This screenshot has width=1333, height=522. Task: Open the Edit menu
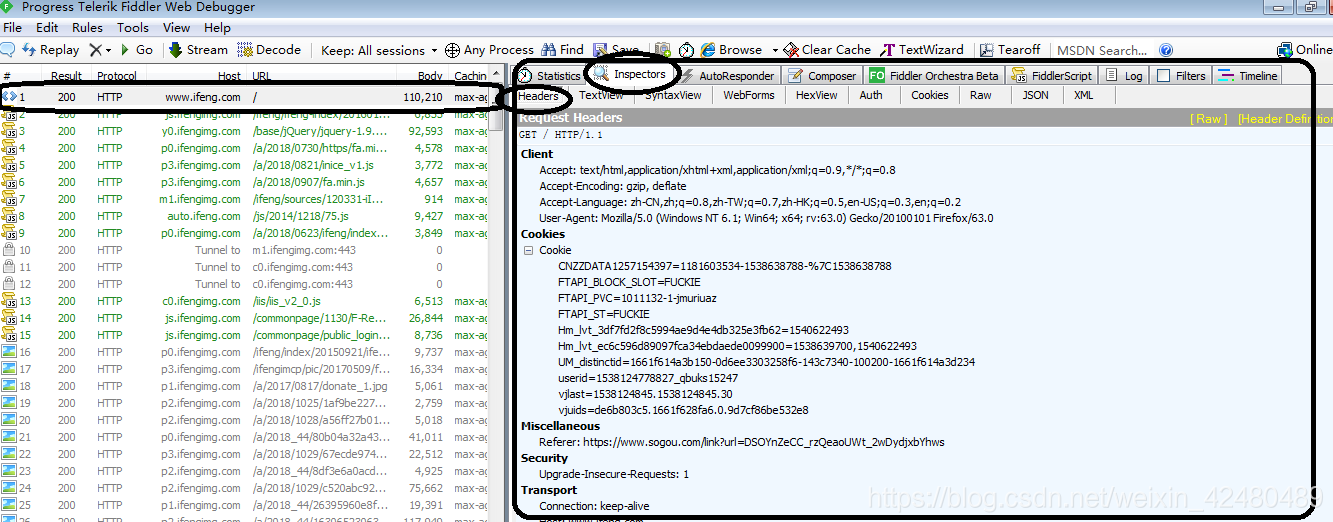(x=47, y=28)
